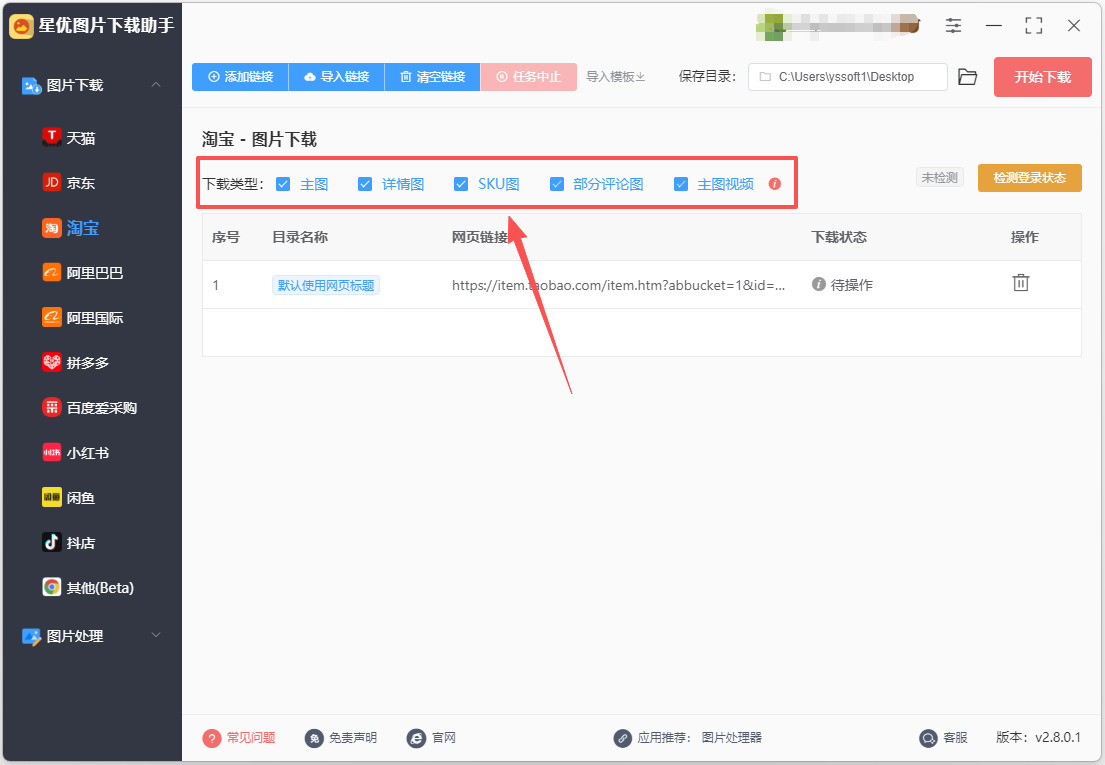The image size is (1105, 765).
Task: Collapse the 图片下载 section chevron
Action: click(x=156, y=85)
